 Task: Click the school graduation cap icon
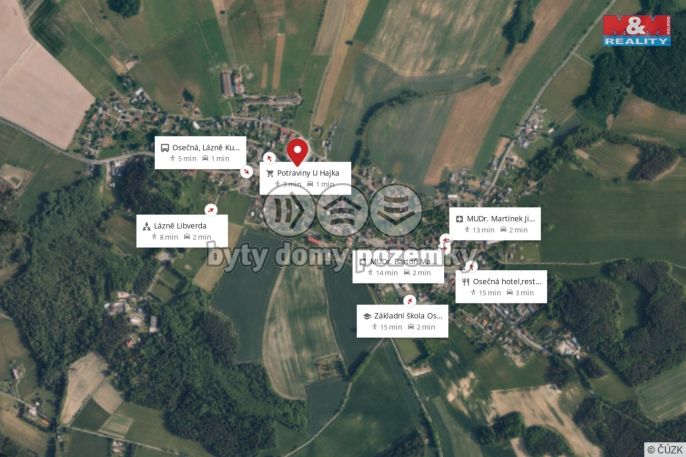368,316
